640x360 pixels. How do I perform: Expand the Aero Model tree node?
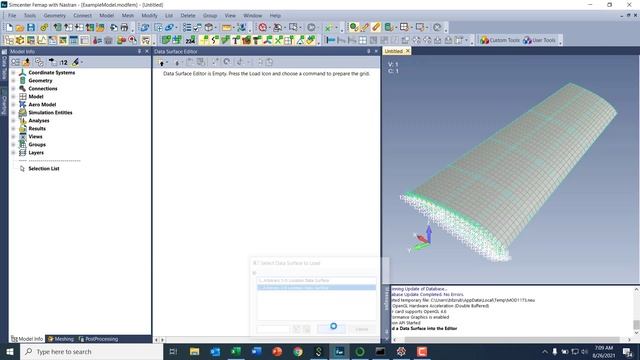click(x=13, y=104)
